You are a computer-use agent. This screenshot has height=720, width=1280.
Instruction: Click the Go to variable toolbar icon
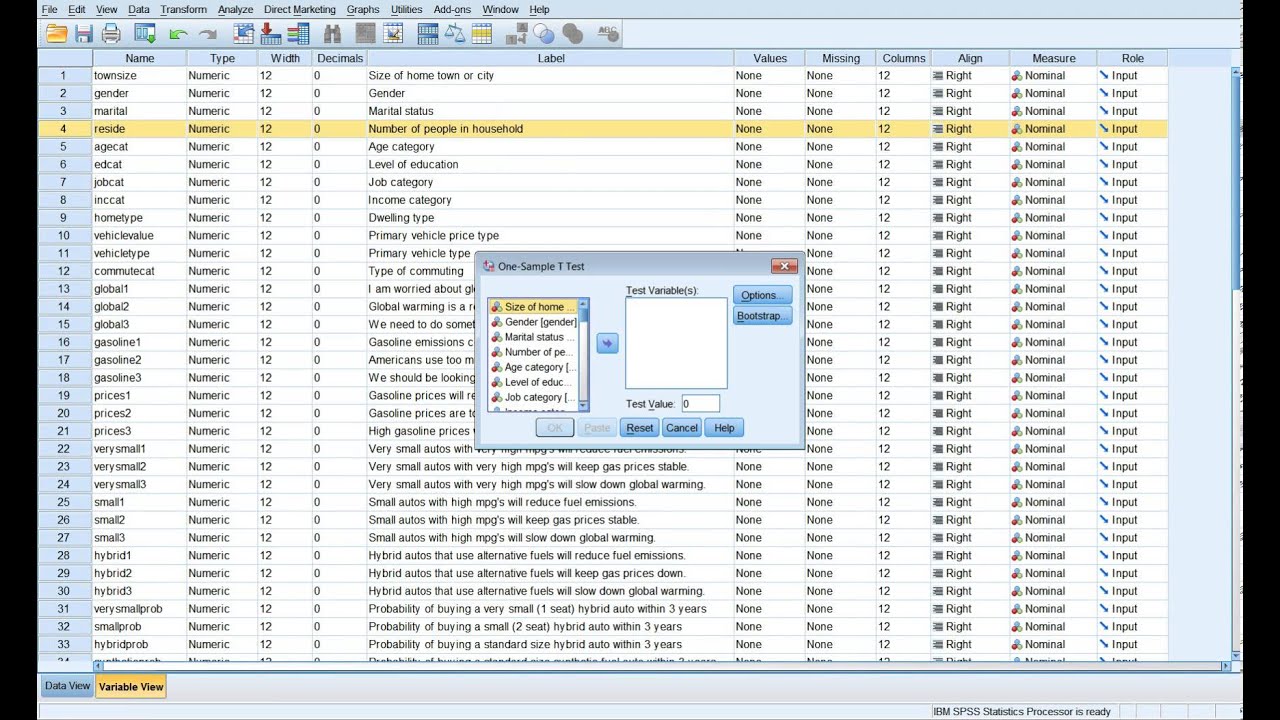pos(270,34)
